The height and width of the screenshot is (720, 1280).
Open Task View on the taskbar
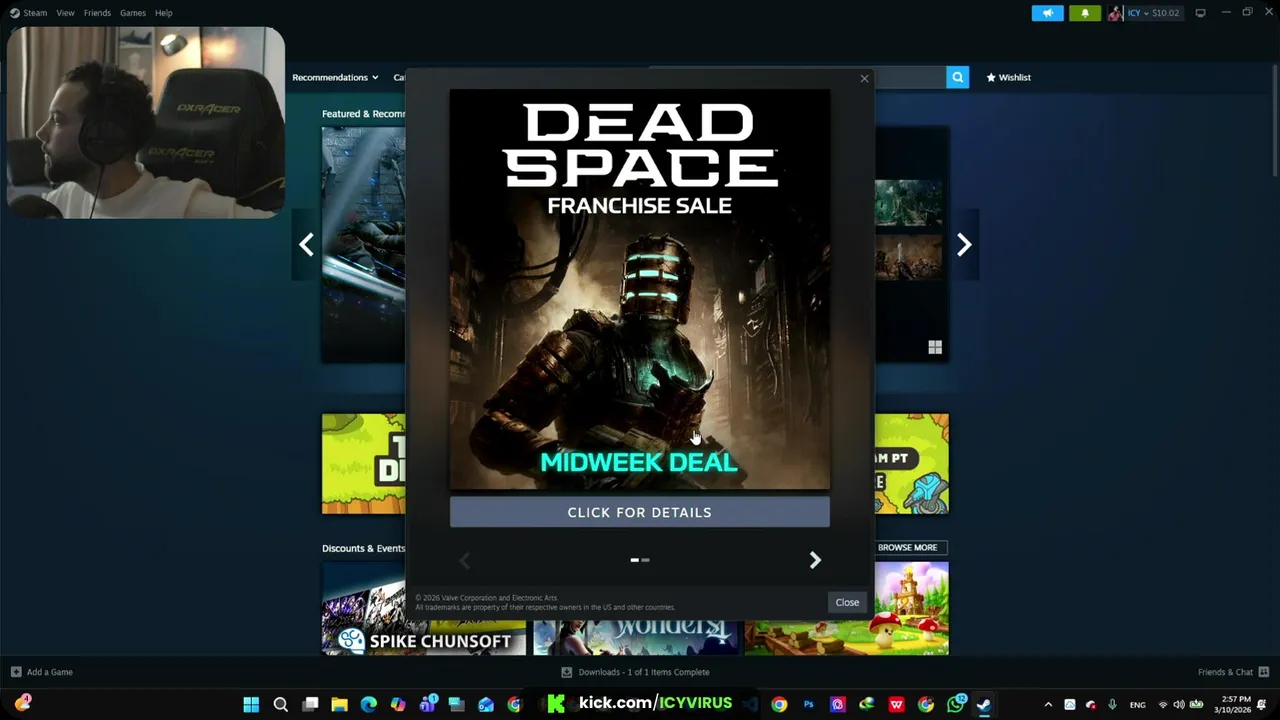click(310, 704)
